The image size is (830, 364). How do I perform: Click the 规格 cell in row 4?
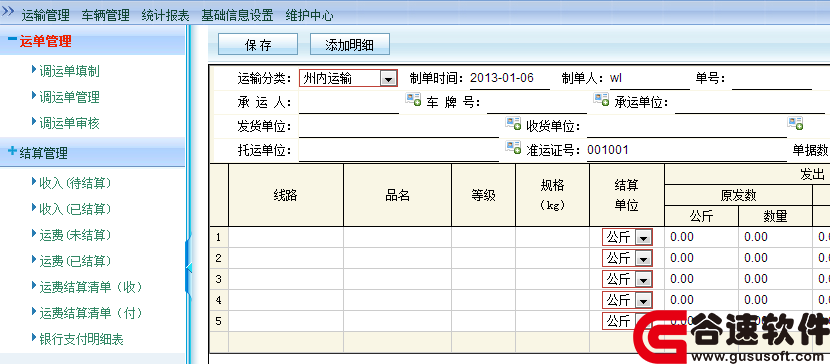552,300
